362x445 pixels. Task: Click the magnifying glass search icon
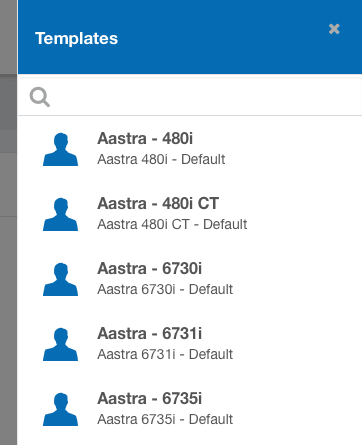coord(40,97)
